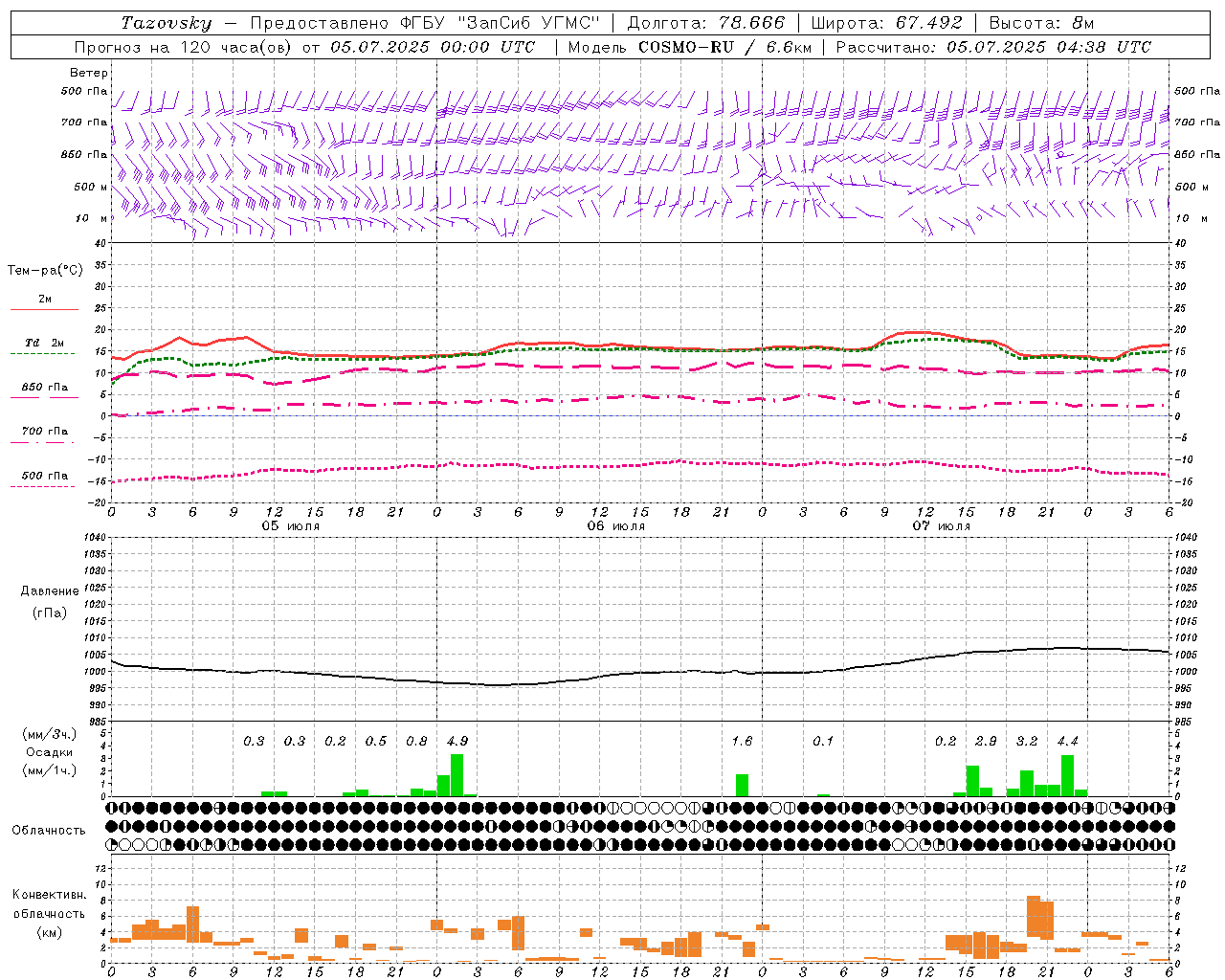Click the 2.9 precipitation total

[x=986, y=741]
